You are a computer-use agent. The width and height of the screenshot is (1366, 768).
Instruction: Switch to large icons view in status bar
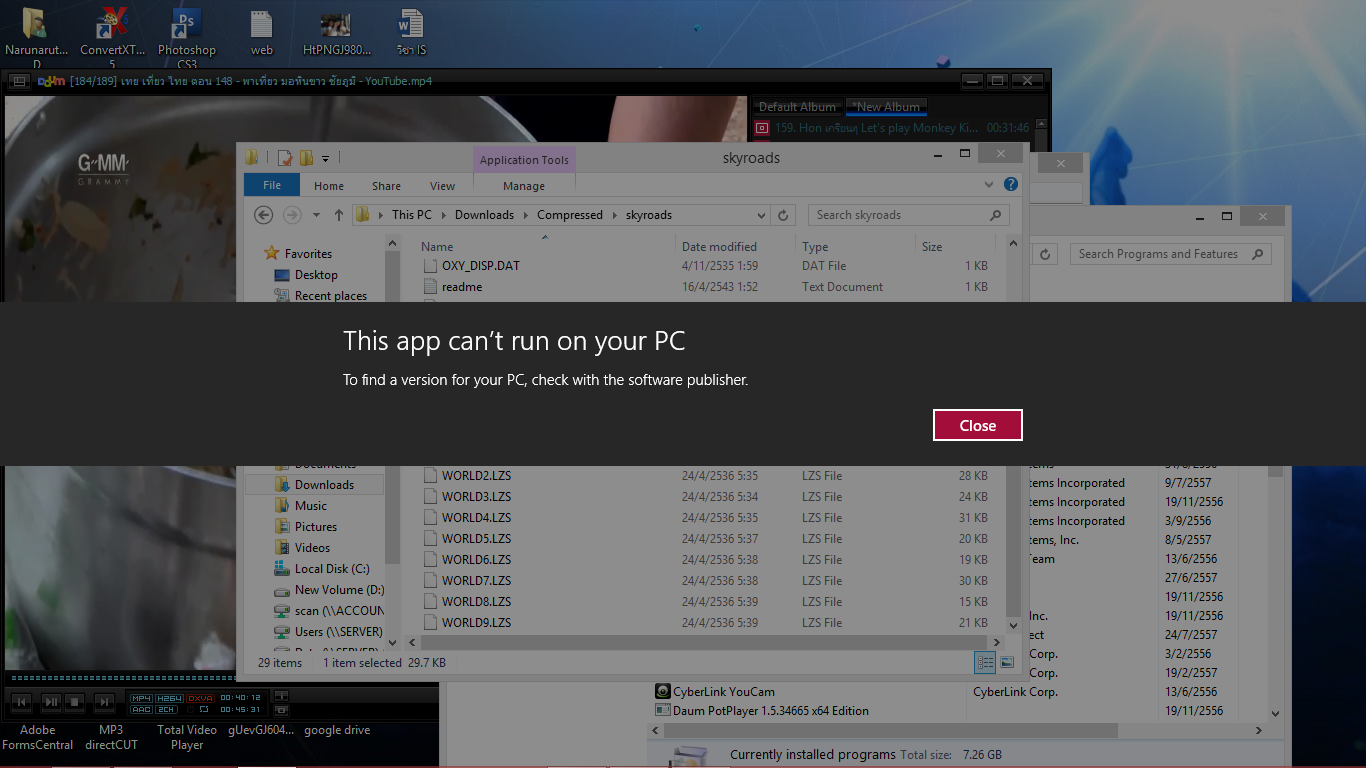coord(1007,662)
